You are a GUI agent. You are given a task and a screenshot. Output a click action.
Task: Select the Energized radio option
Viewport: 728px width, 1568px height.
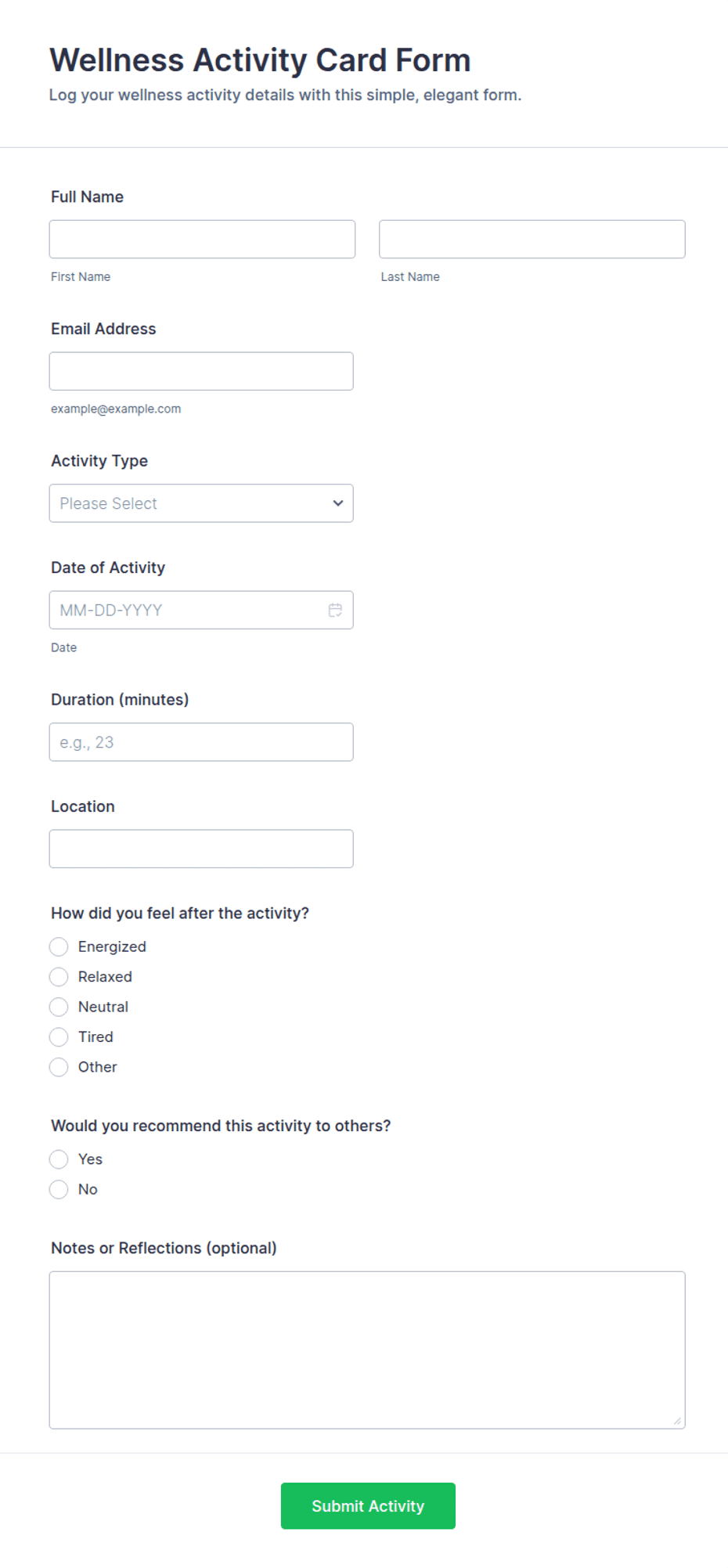pos(59,947)
